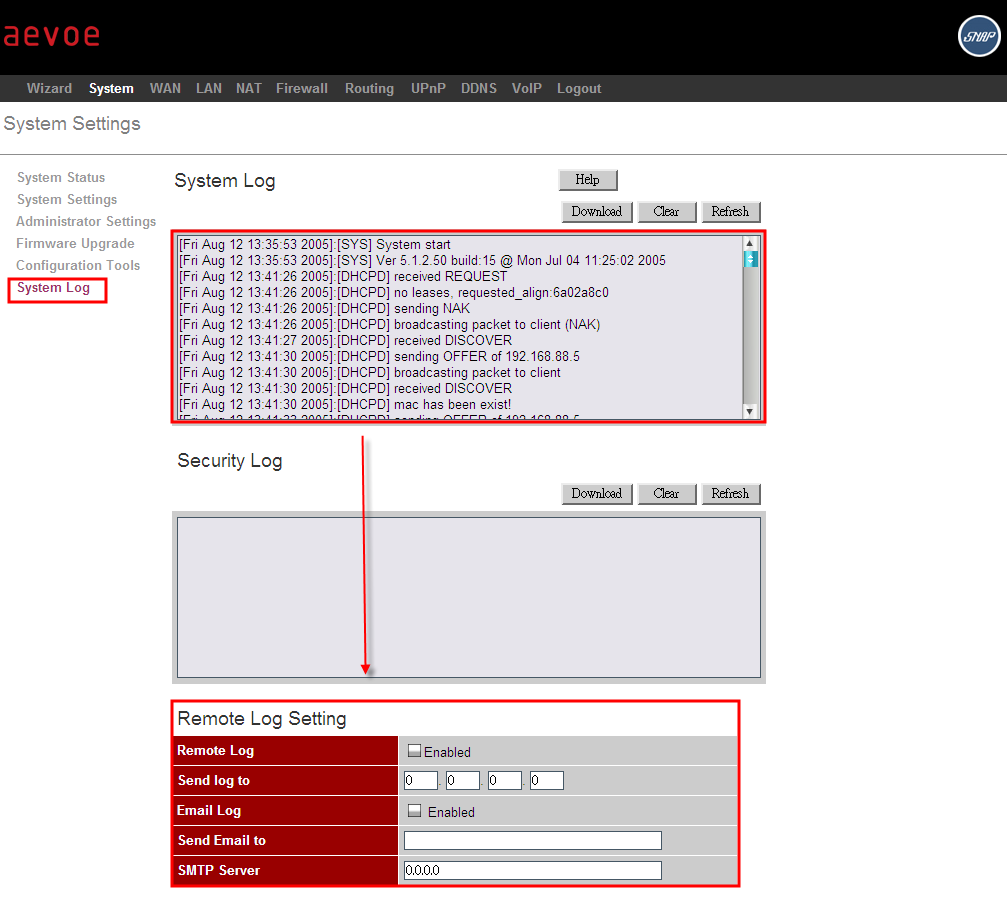Click second octet of Send log to

(462, 781)
